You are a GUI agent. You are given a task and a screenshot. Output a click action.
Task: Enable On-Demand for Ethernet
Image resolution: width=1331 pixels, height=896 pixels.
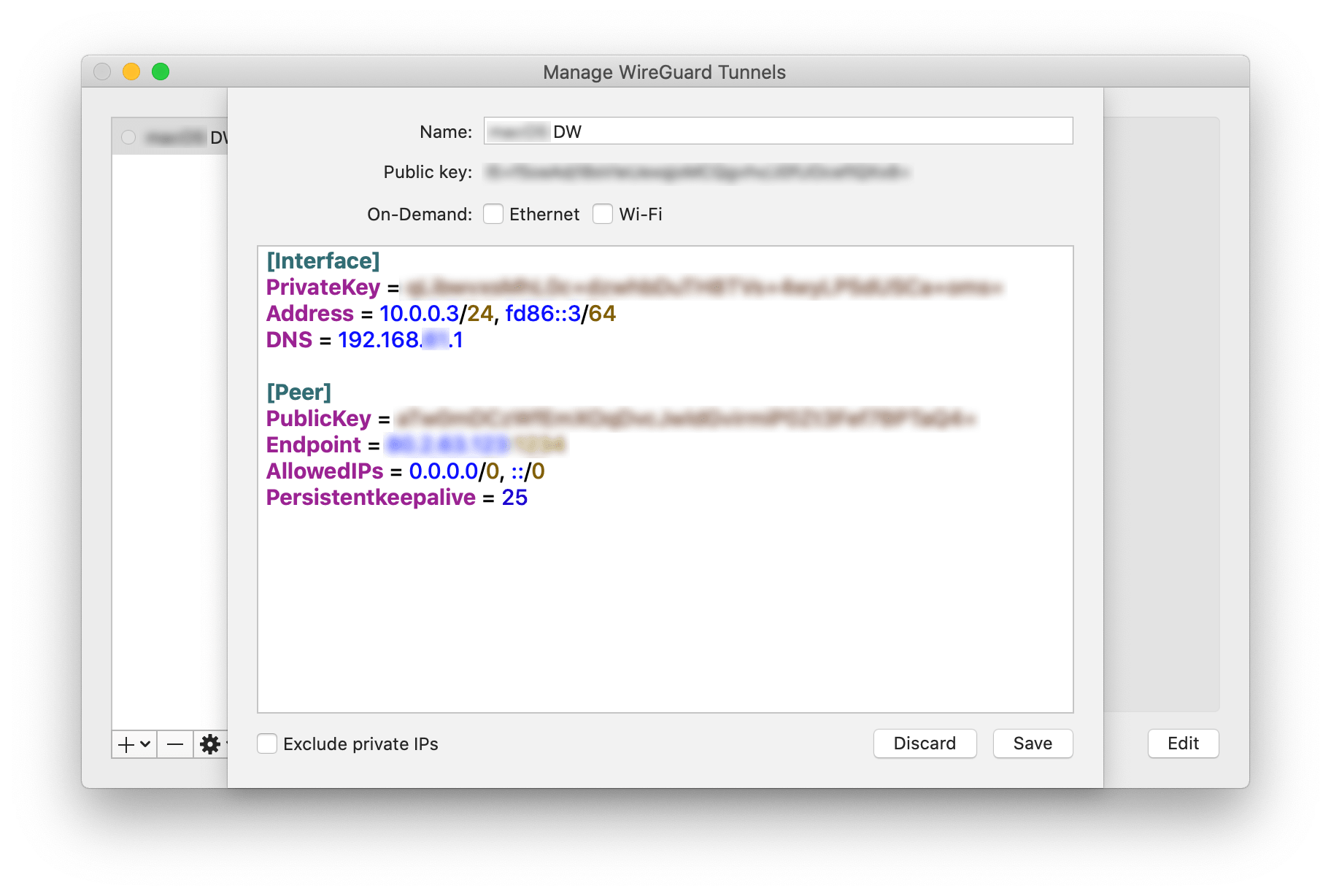493,214
